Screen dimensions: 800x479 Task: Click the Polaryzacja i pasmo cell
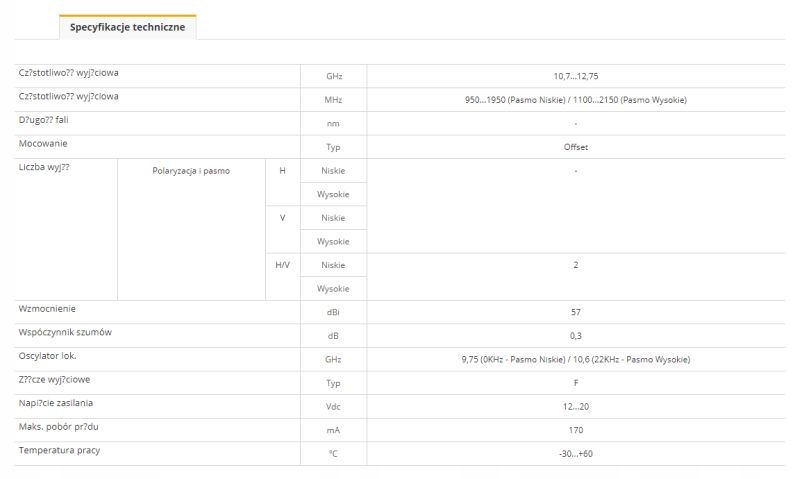(x=191, y=171)
